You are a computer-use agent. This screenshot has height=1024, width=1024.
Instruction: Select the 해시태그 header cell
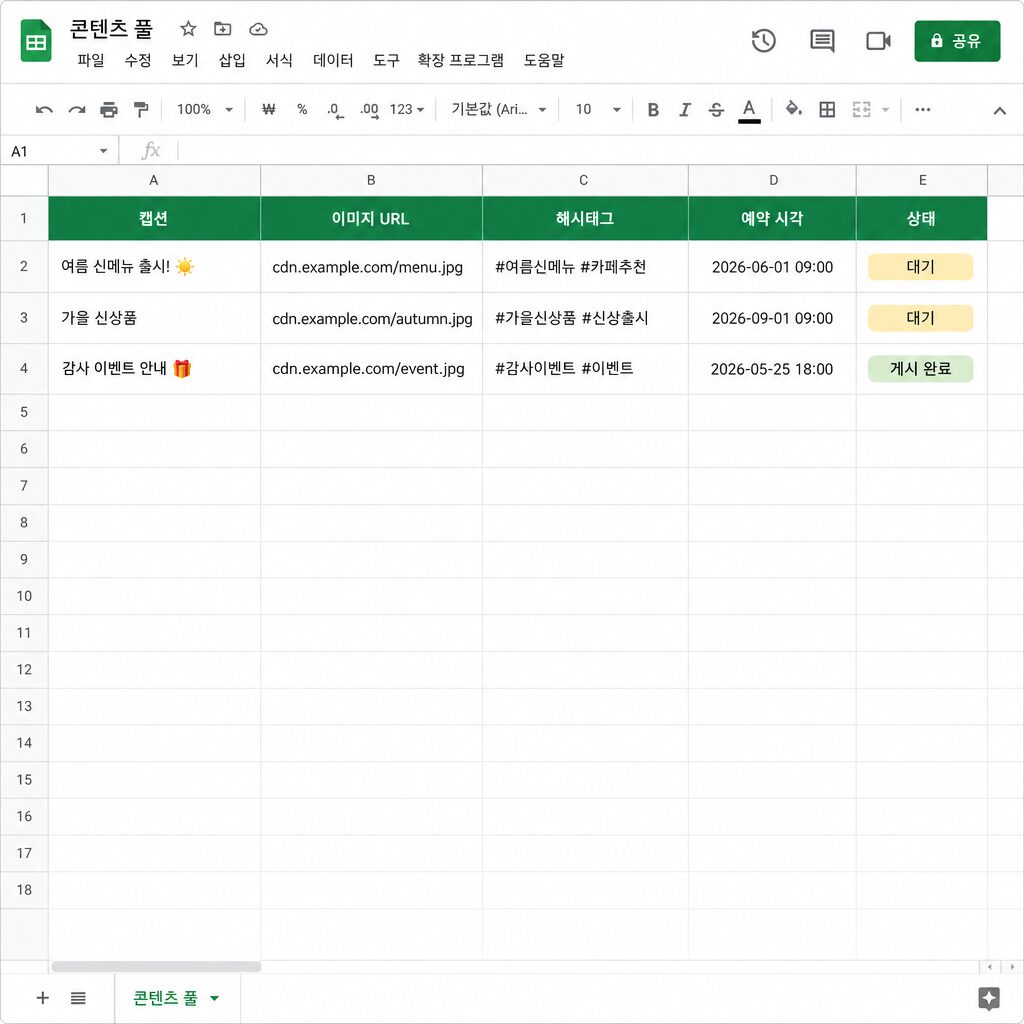[x=585, y=218]
